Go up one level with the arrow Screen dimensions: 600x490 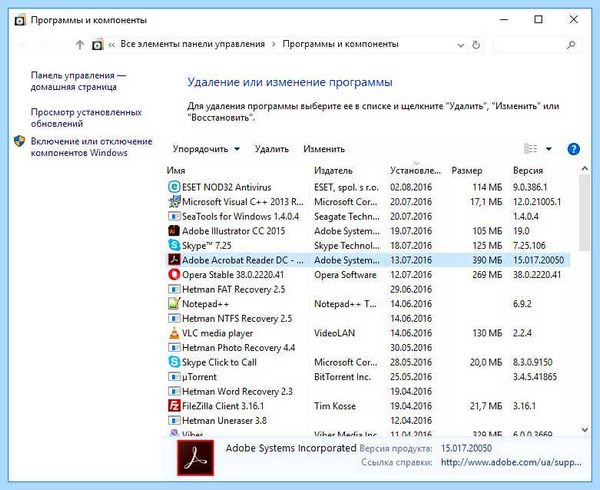pos(80,45)
